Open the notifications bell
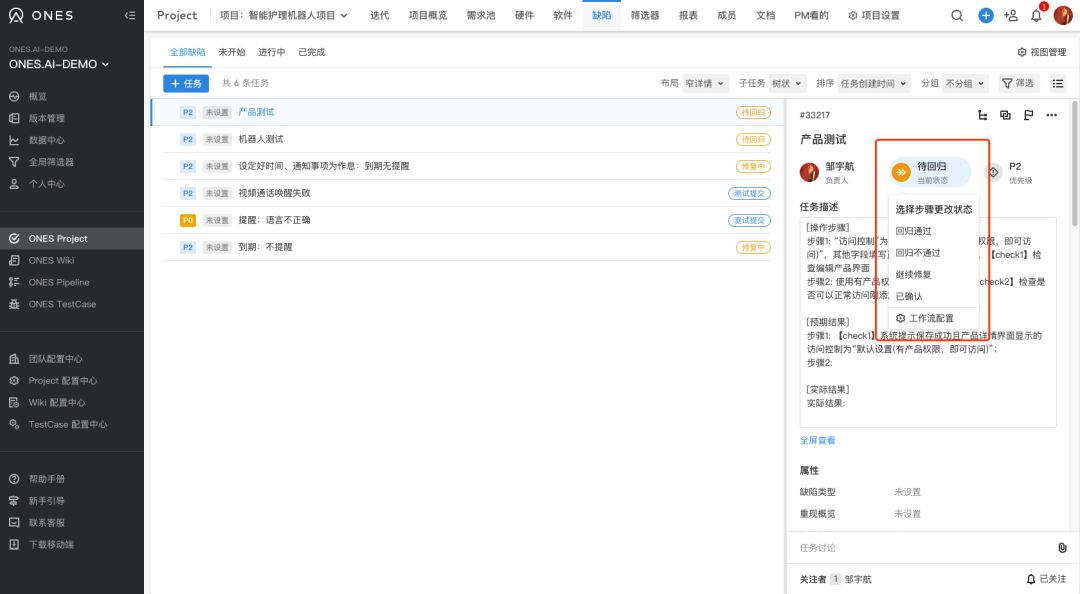1080x594 pixels. click(1036, 15)
